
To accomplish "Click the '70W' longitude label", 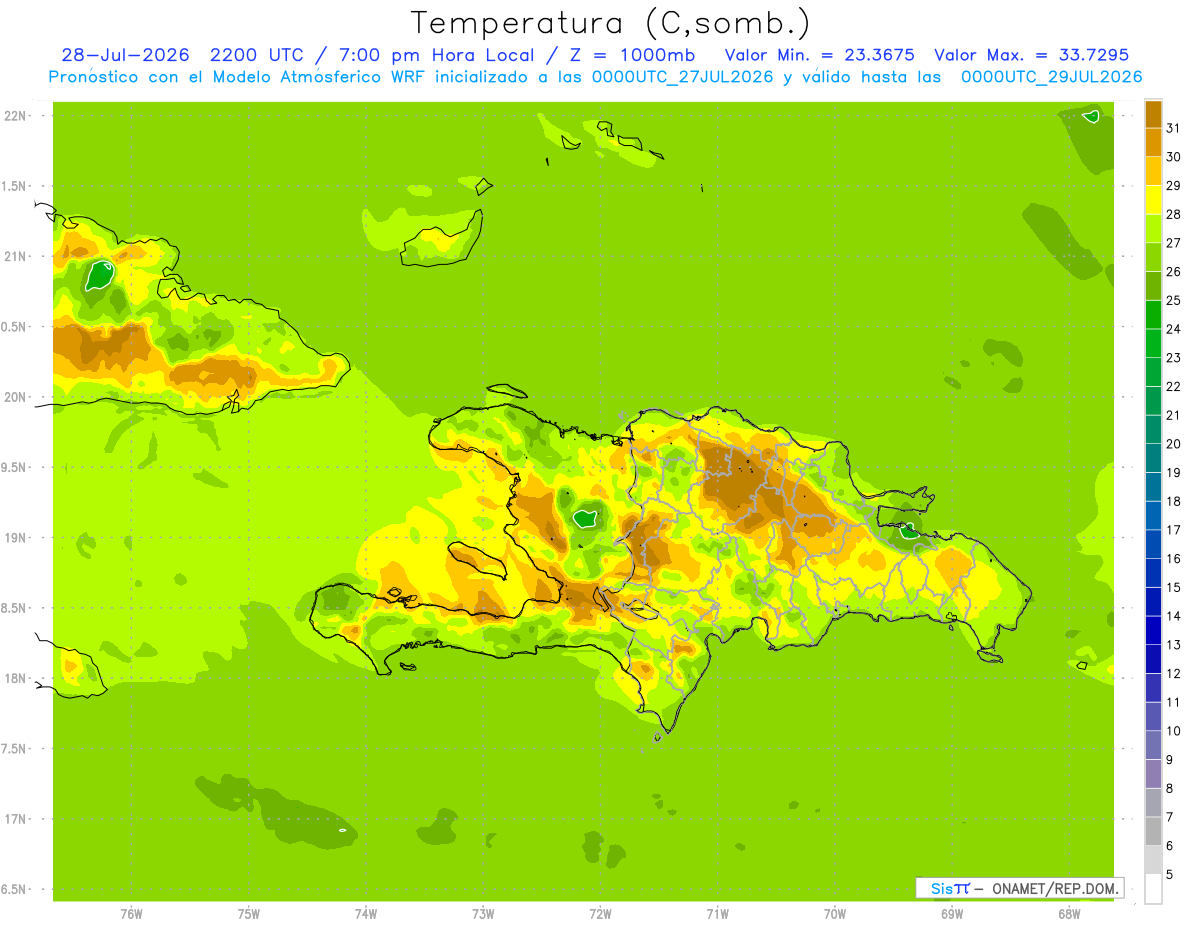I will coord(835,913).
